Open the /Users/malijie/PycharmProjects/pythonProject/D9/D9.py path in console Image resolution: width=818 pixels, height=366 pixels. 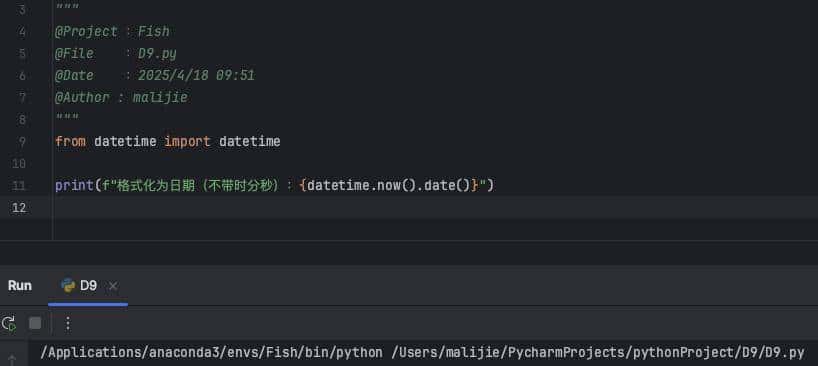598,352
